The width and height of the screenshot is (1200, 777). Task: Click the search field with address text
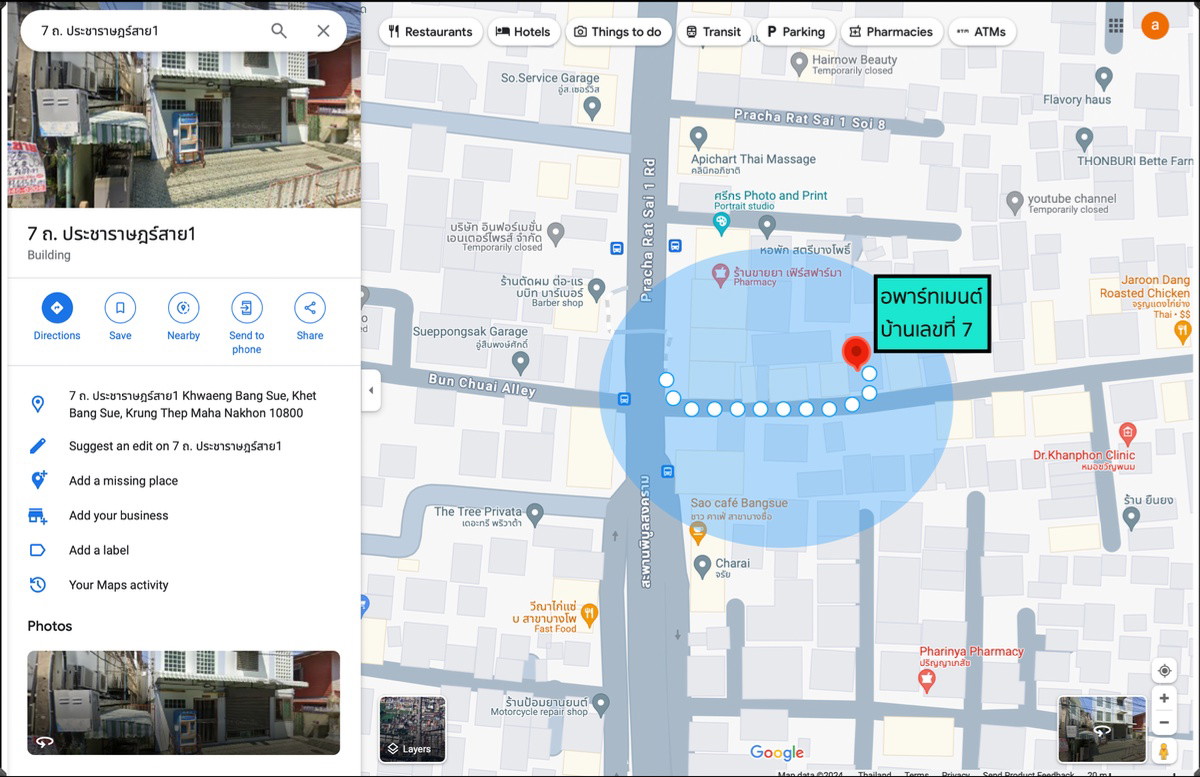pyautogui.click(x=148, y=31)
